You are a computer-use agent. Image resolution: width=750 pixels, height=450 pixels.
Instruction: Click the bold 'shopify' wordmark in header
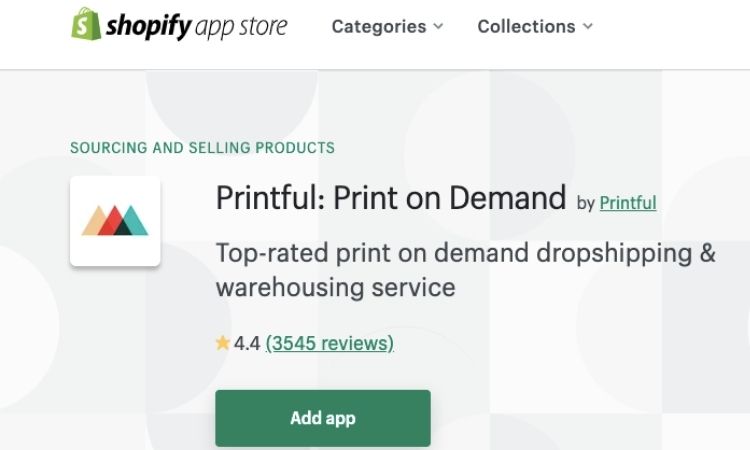pos(149,26)
